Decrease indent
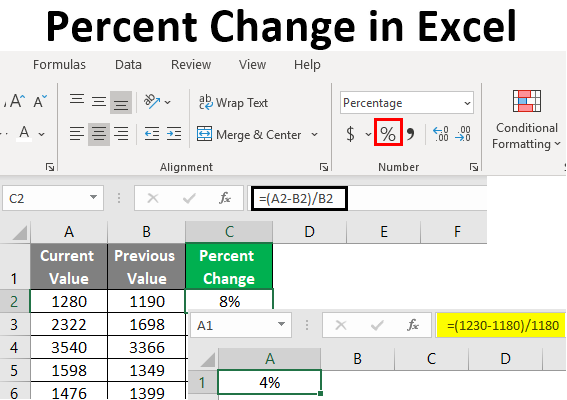Image resolution: width=567 pixels, height=400 pixels. [x=152, y=133]
